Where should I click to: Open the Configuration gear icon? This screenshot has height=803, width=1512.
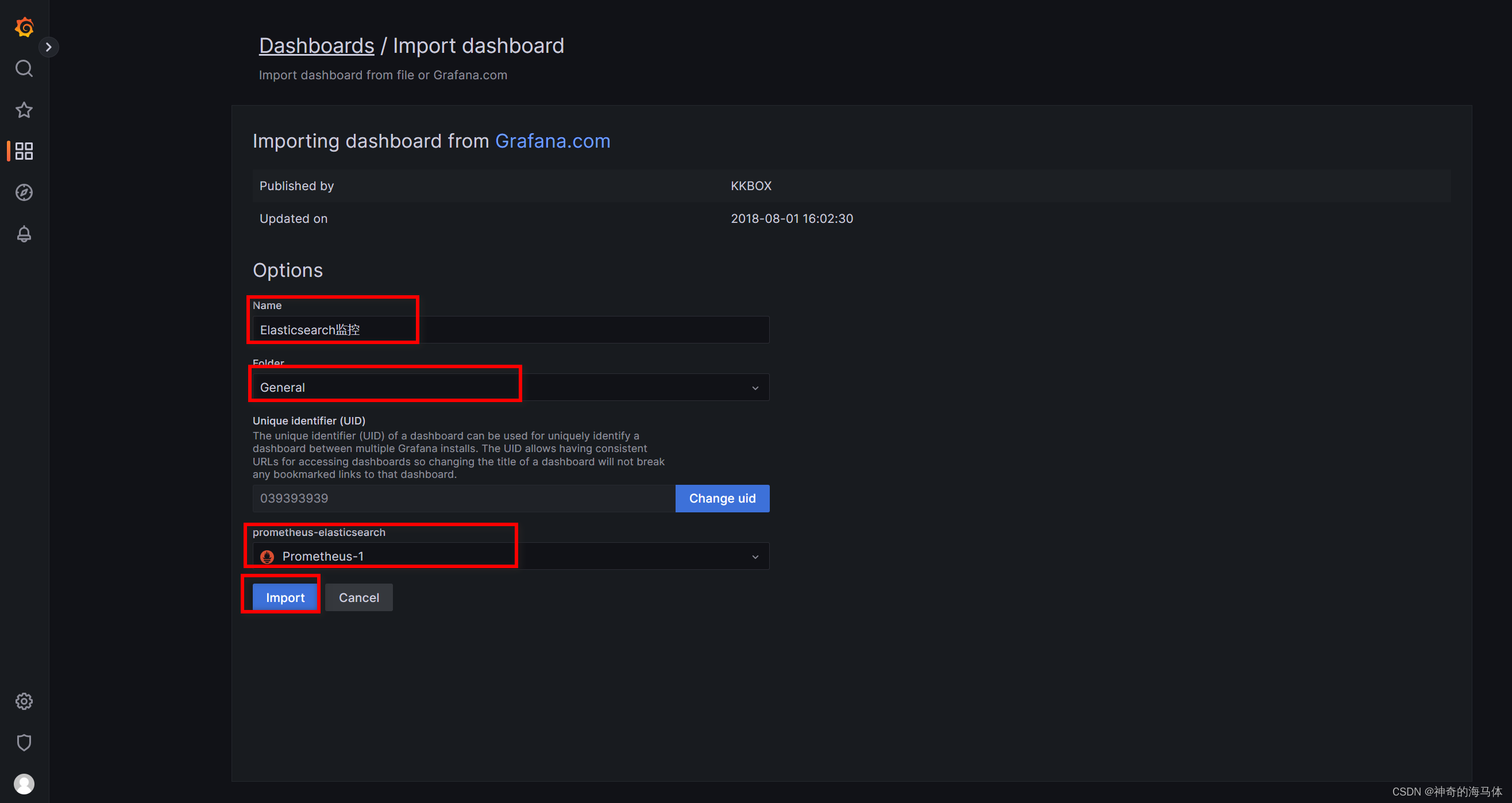[24, 701]
